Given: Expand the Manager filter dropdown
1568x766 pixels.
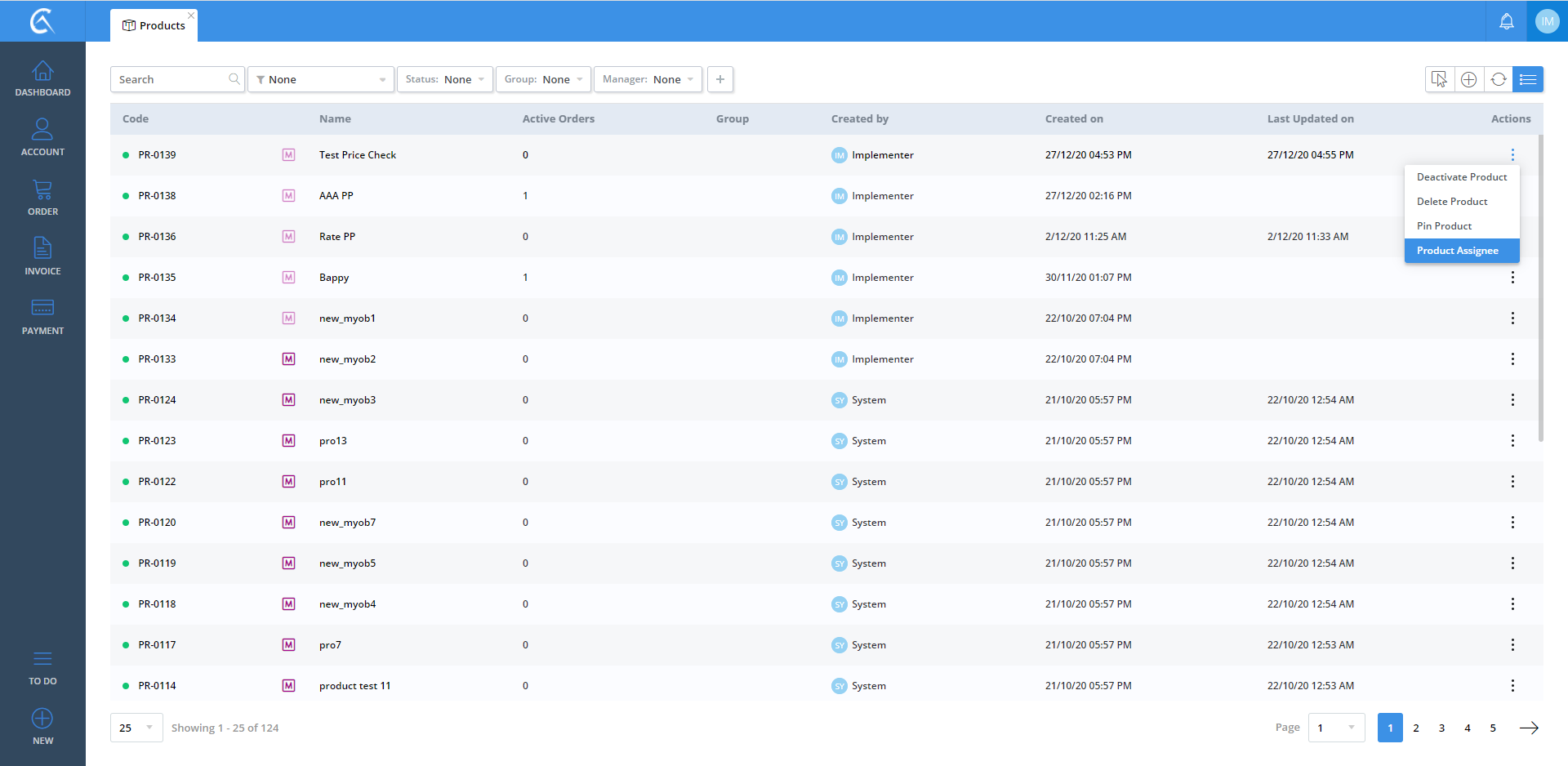Looking at the screenshot, I should (x=648, y=79).
